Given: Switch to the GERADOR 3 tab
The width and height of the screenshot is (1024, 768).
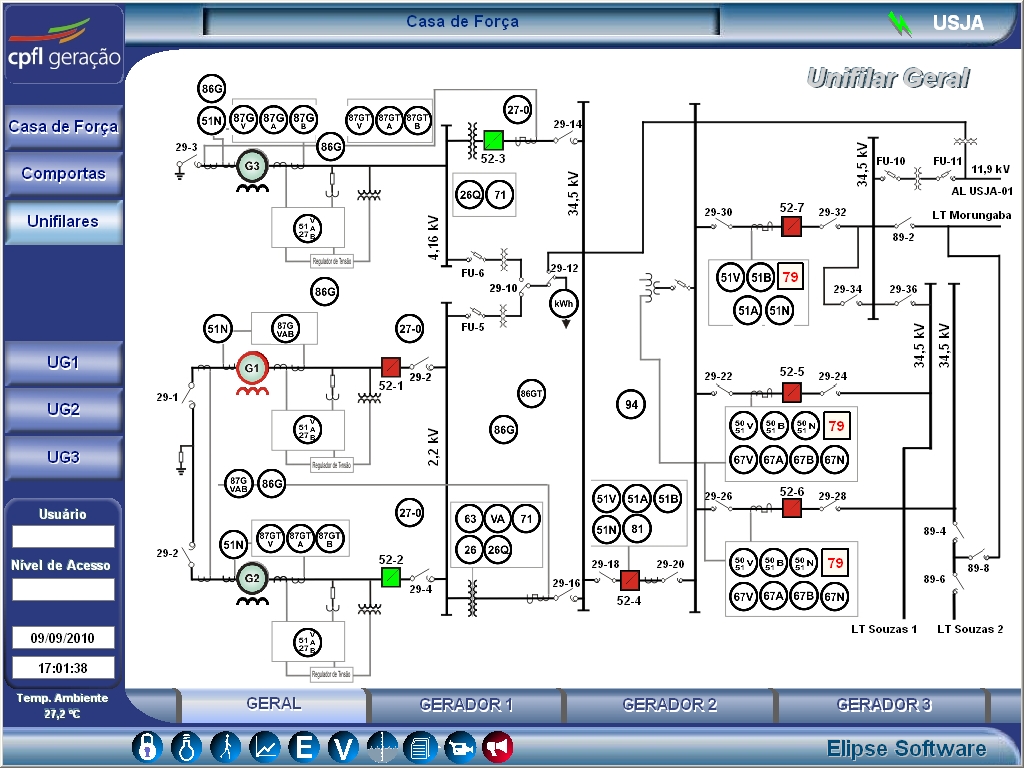Looking at the screenshot, I should coord(884,705).
